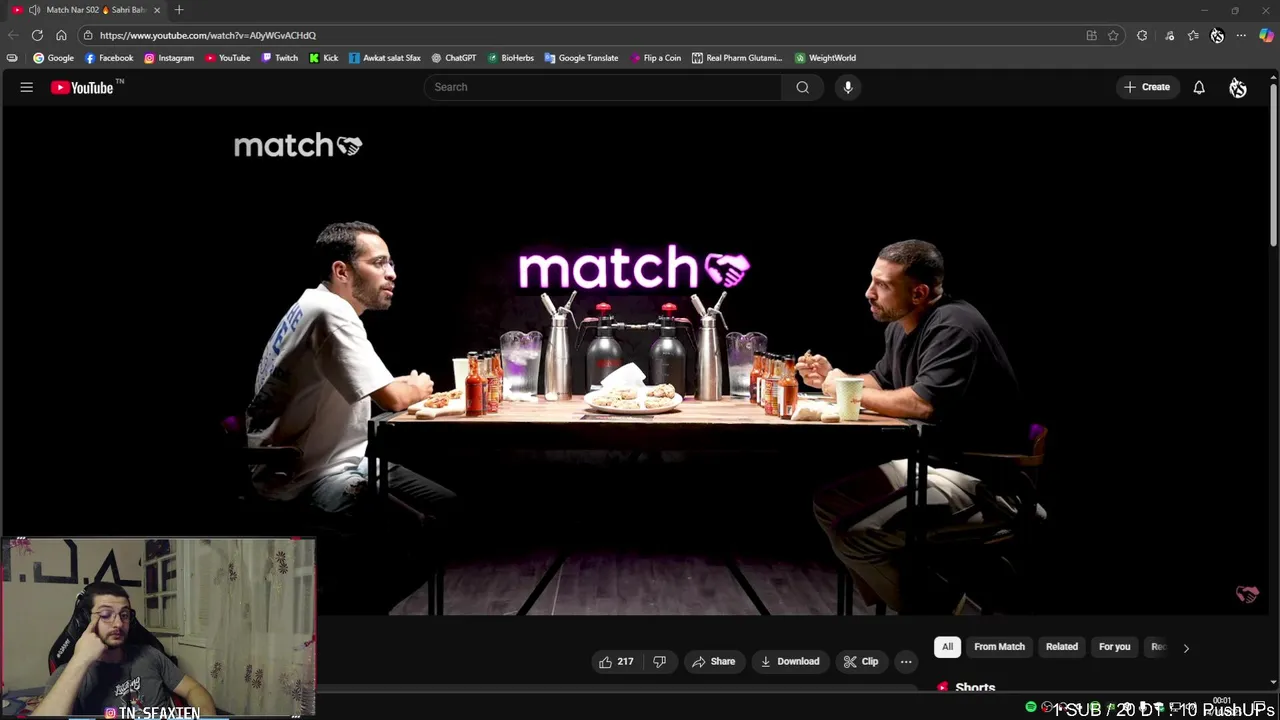Open Real Pharm Glutami... bookmark

(x=738, y=58)
